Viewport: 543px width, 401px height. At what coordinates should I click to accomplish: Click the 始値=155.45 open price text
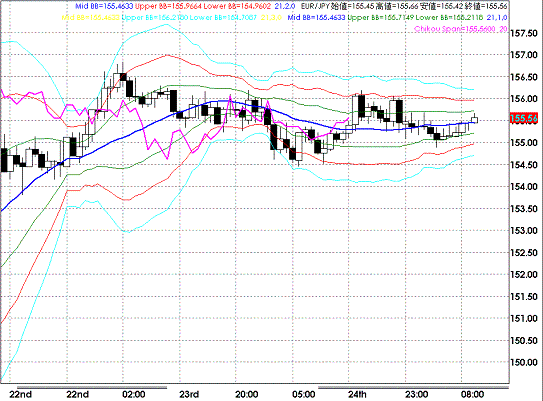(x=353, y=6)
